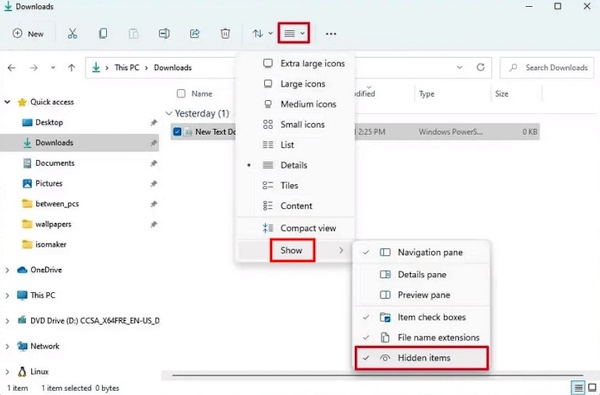This screenshot has height=395, width=600.
Task: Click the Search Downloads field
Action: point(547,68)
